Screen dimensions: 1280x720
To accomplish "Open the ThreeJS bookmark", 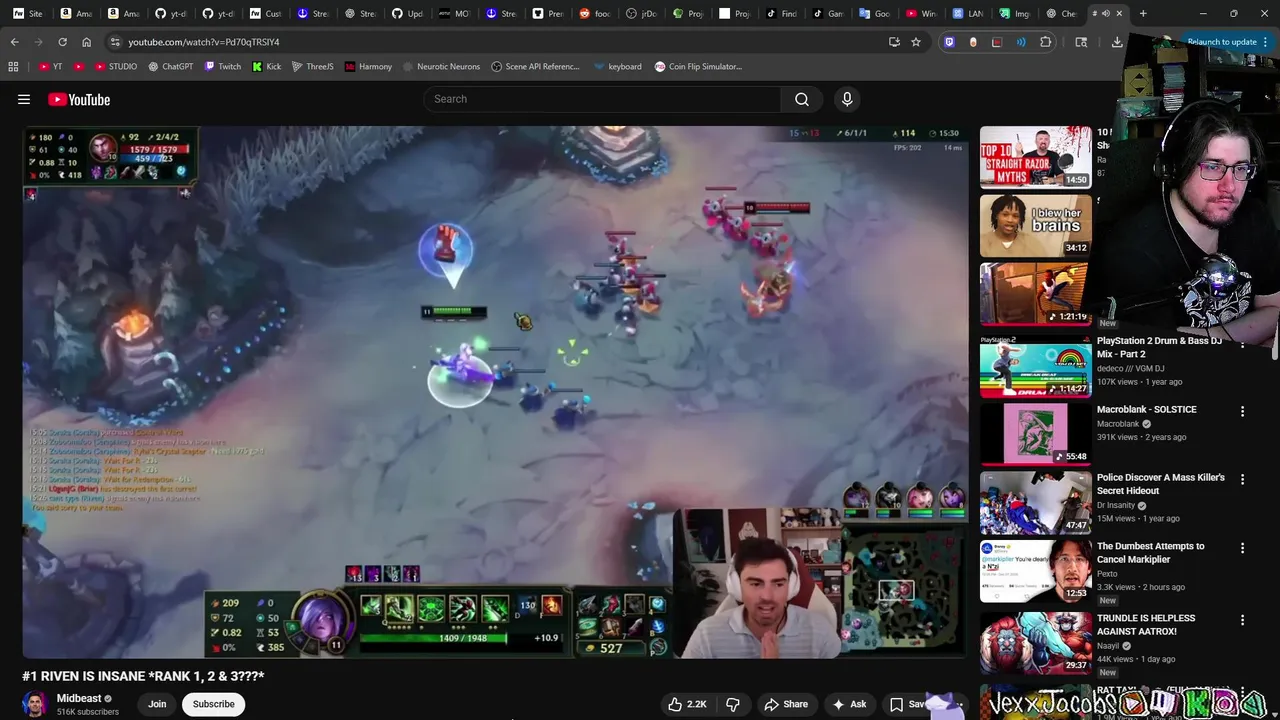I will coord(312,66).
